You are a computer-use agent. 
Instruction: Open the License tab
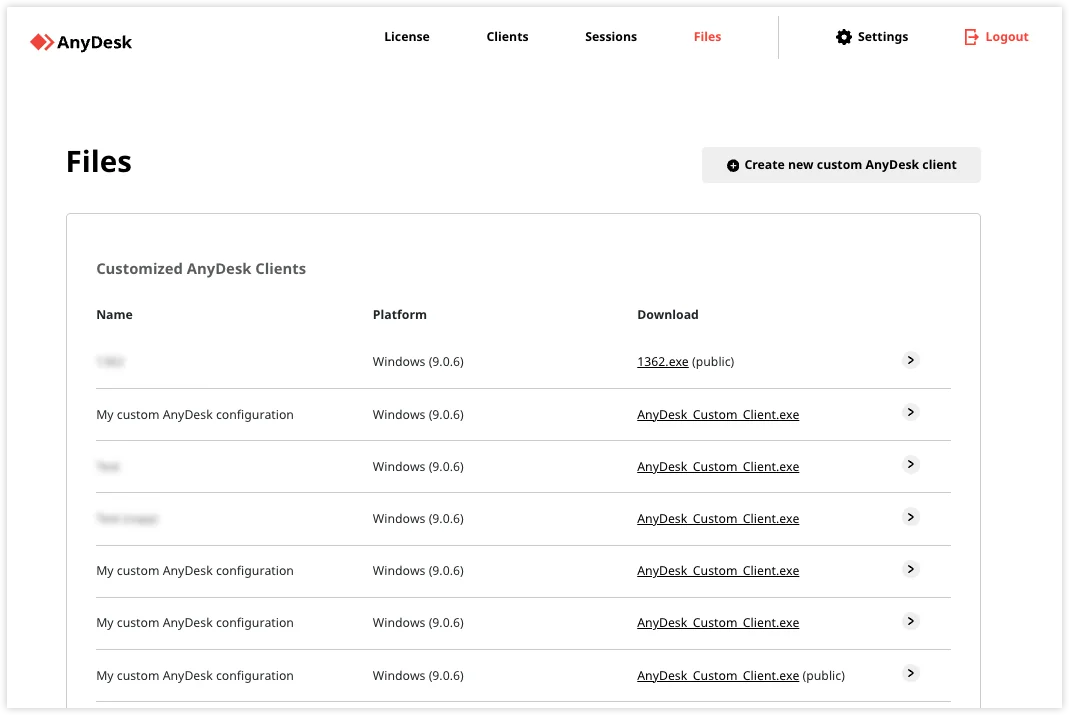[x=406, y=37]
